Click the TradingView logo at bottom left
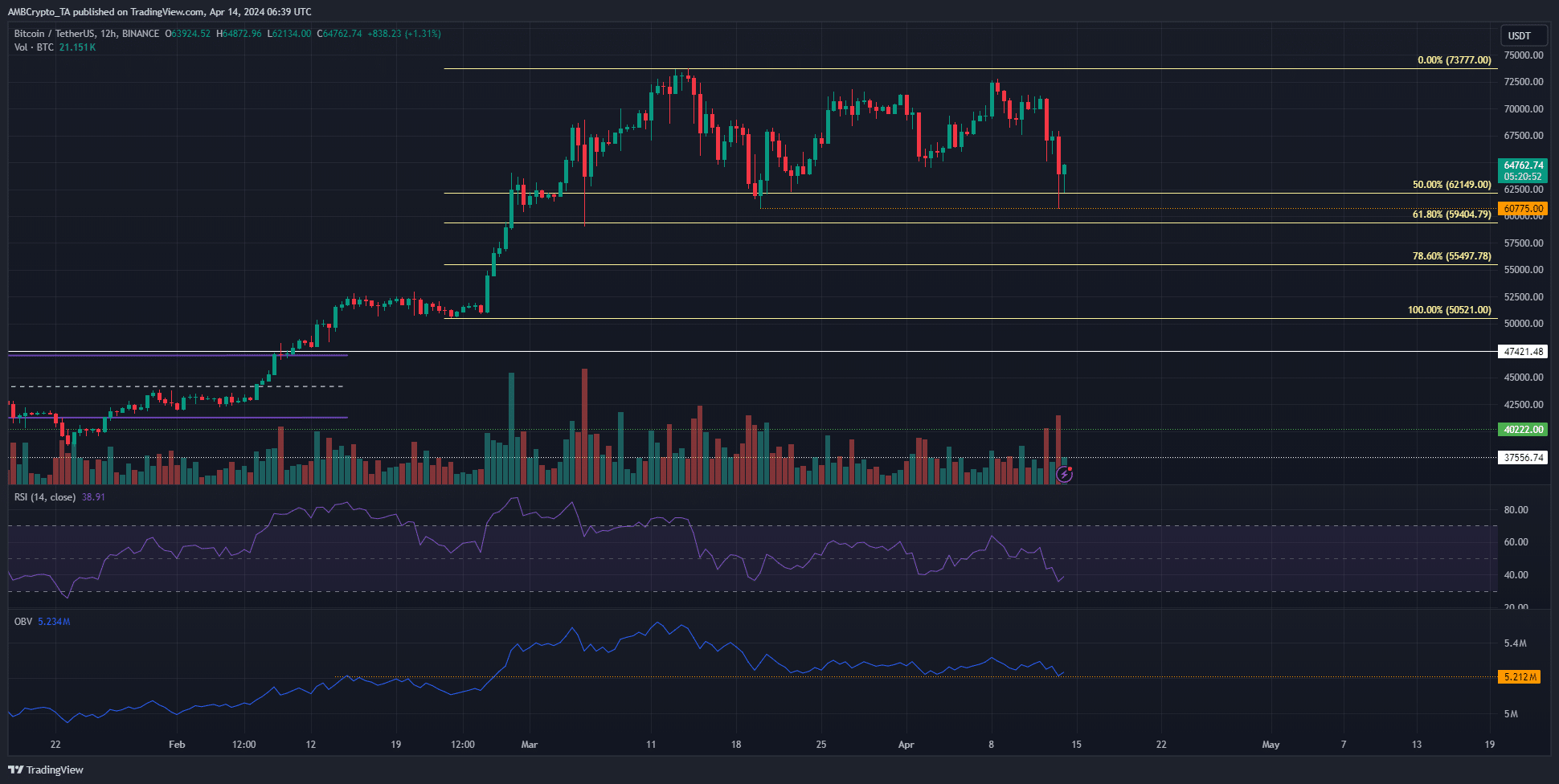This screenshot has width=1559, height=784. point(46,770)
